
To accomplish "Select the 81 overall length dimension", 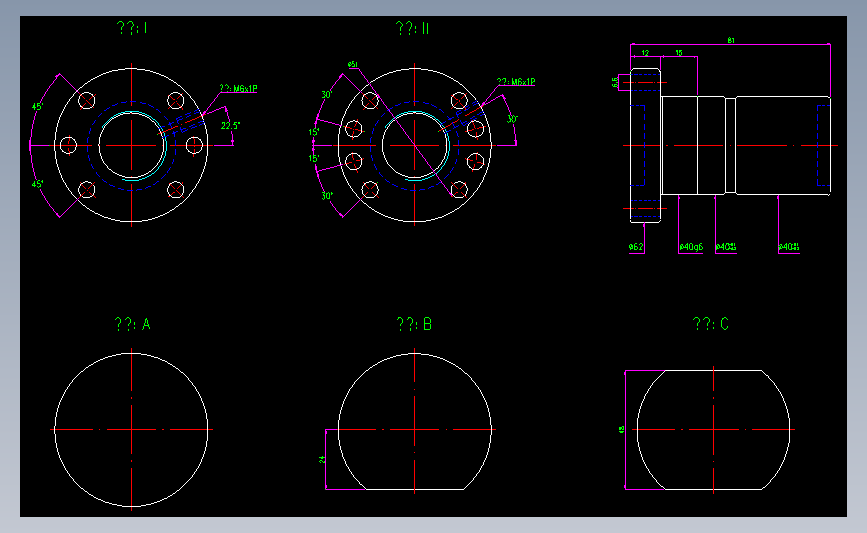I will pyautogui.click(x=731, y=40).
